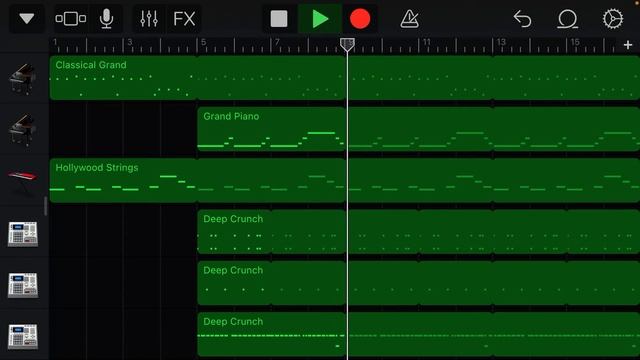Switch to the instrument view button

71,18
